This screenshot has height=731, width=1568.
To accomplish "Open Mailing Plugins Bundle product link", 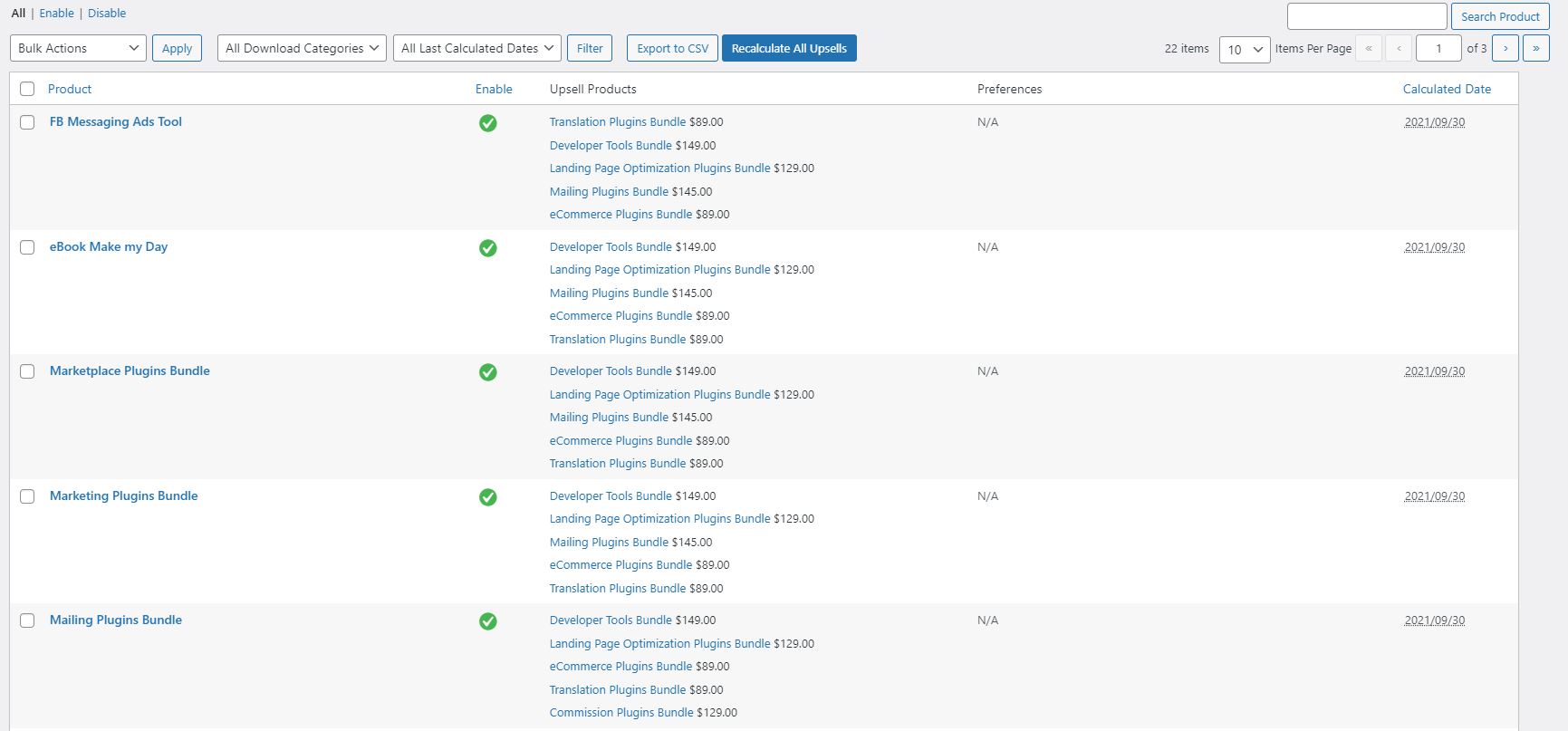I will [116, 620].
